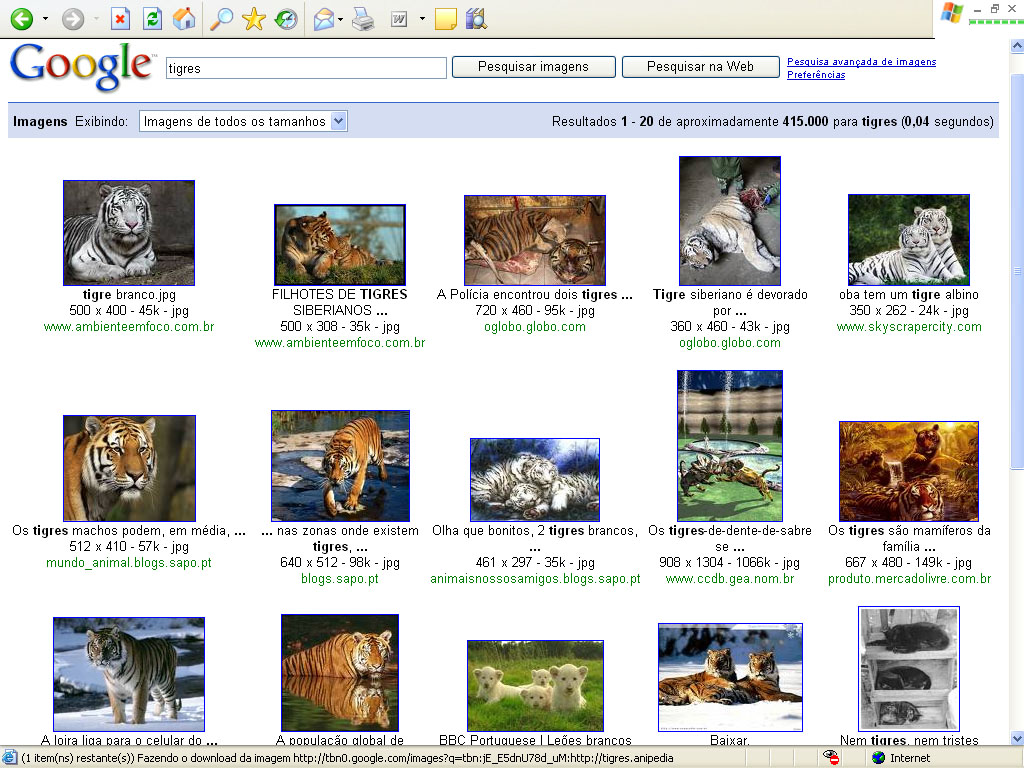The image size is (1024, 768).
Task: Go to the Home page
Action: pos(183,19)
